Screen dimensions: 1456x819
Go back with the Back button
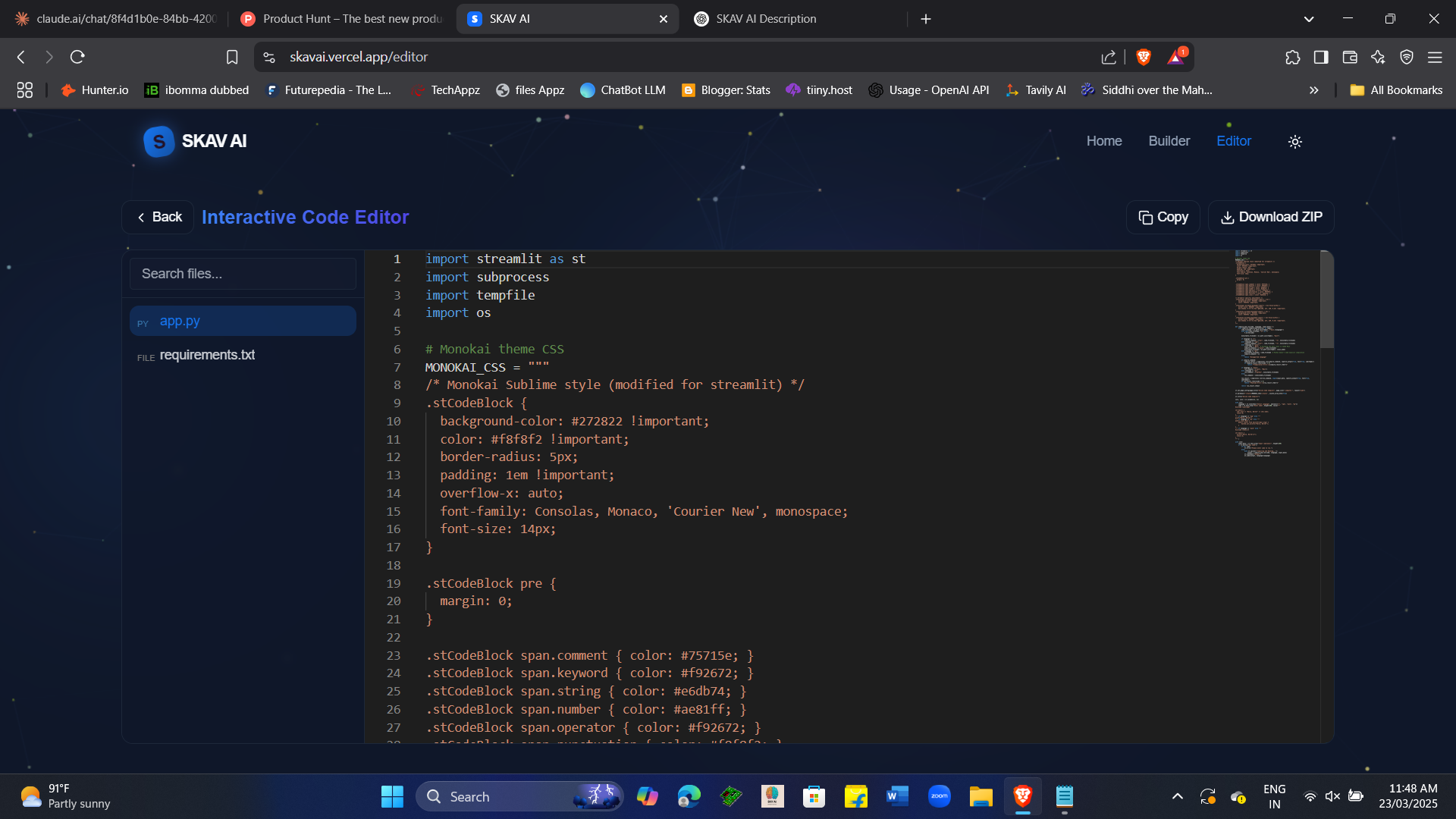[158, 217]
